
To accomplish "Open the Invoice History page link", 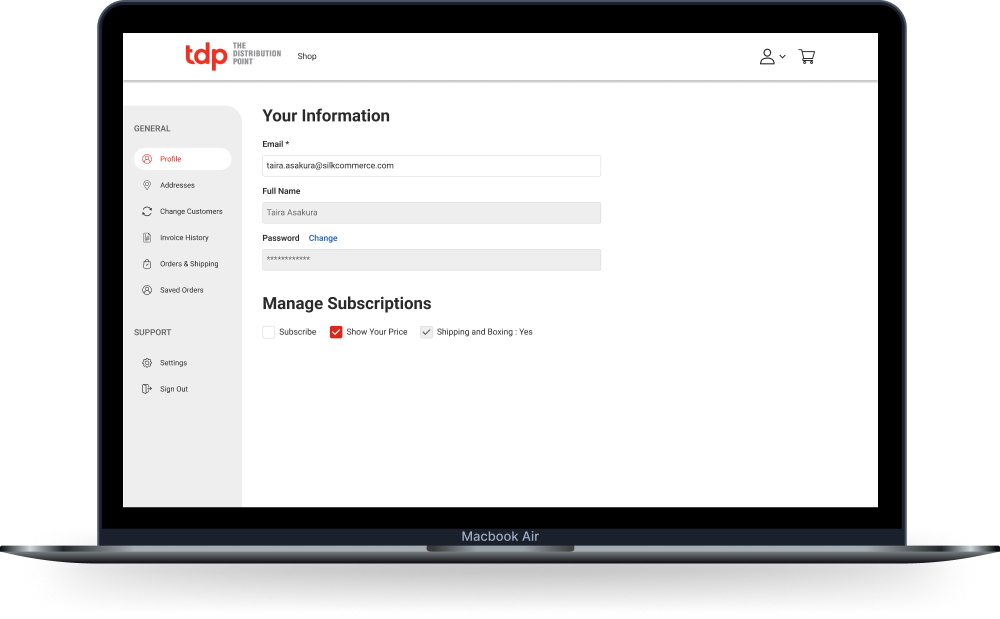I will click(x=184, y=238).
